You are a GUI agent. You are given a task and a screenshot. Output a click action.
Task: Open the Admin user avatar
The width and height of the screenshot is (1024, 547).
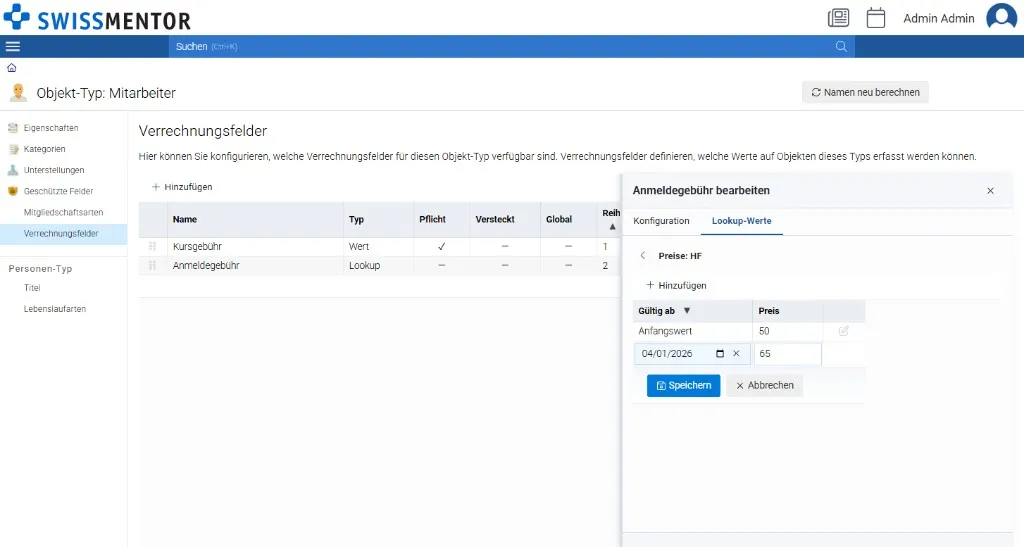point(1002,17)
